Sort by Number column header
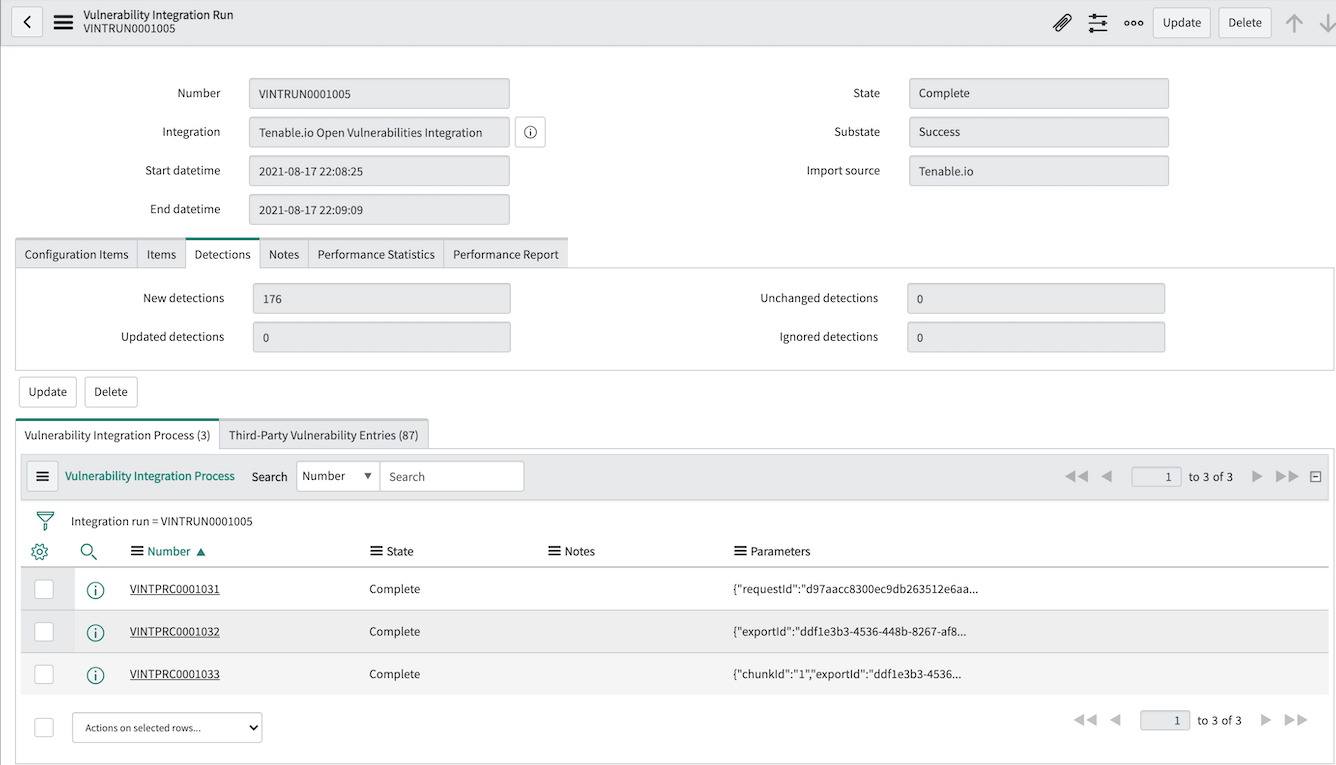Image resolution: width=1336 pixels, height=765 pixels. tap(168, 551)
